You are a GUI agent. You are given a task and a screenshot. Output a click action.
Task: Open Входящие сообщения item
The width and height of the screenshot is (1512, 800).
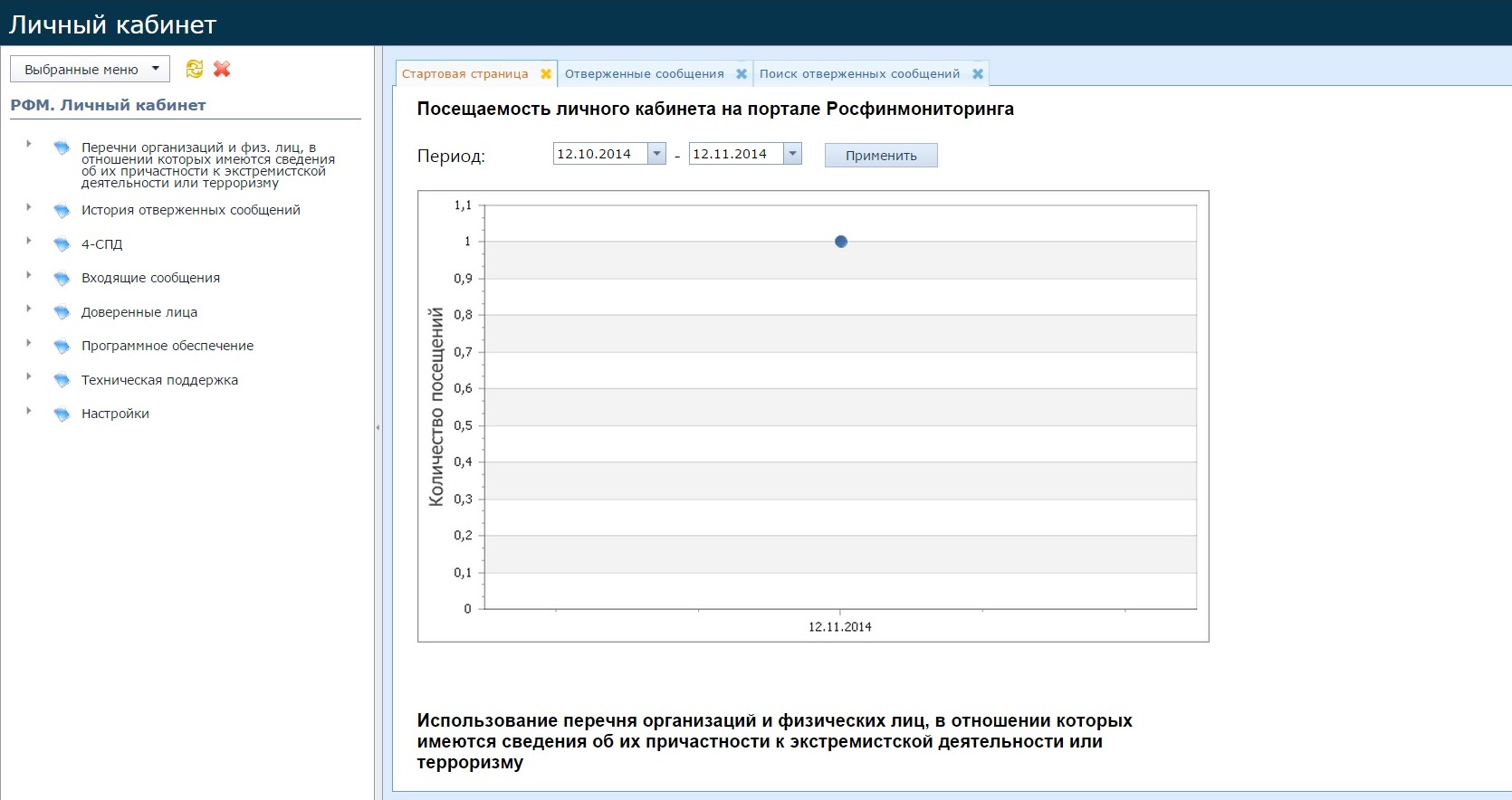click(x=150, y=278)
